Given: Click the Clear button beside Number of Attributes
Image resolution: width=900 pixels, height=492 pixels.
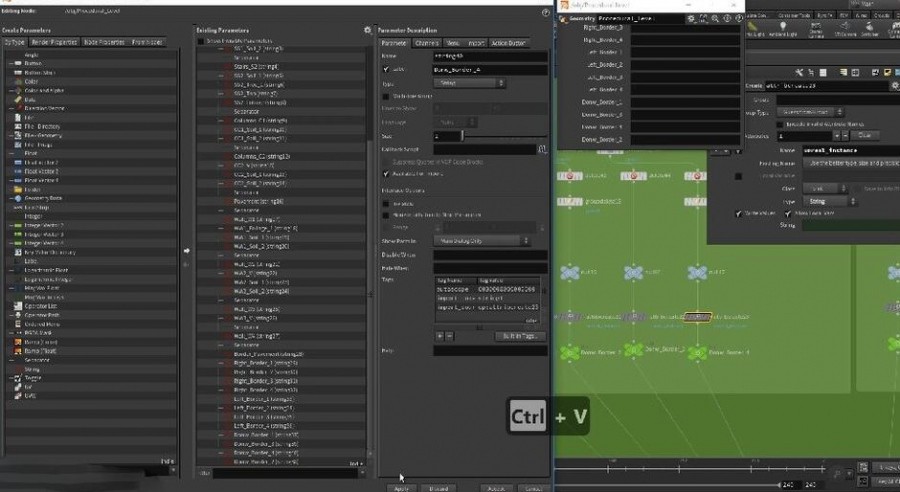Looking at the screenshot, I should 864,136.
